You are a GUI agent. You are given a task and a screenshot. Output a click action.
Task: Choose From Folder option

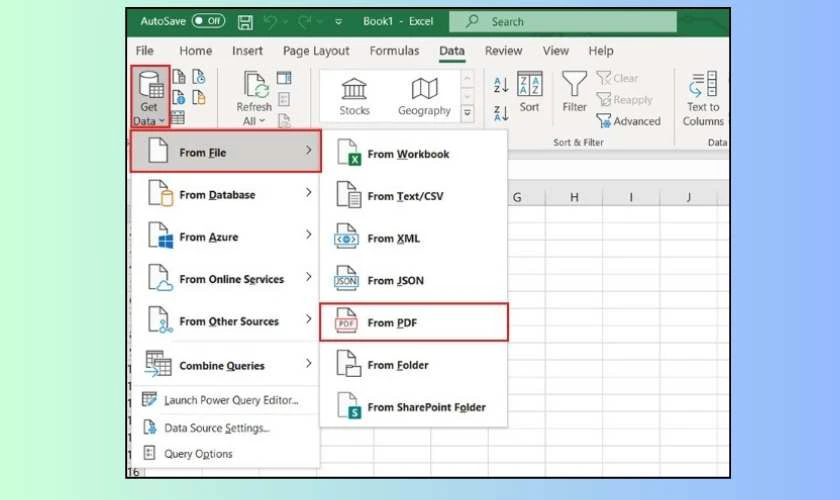pos(414,364)
